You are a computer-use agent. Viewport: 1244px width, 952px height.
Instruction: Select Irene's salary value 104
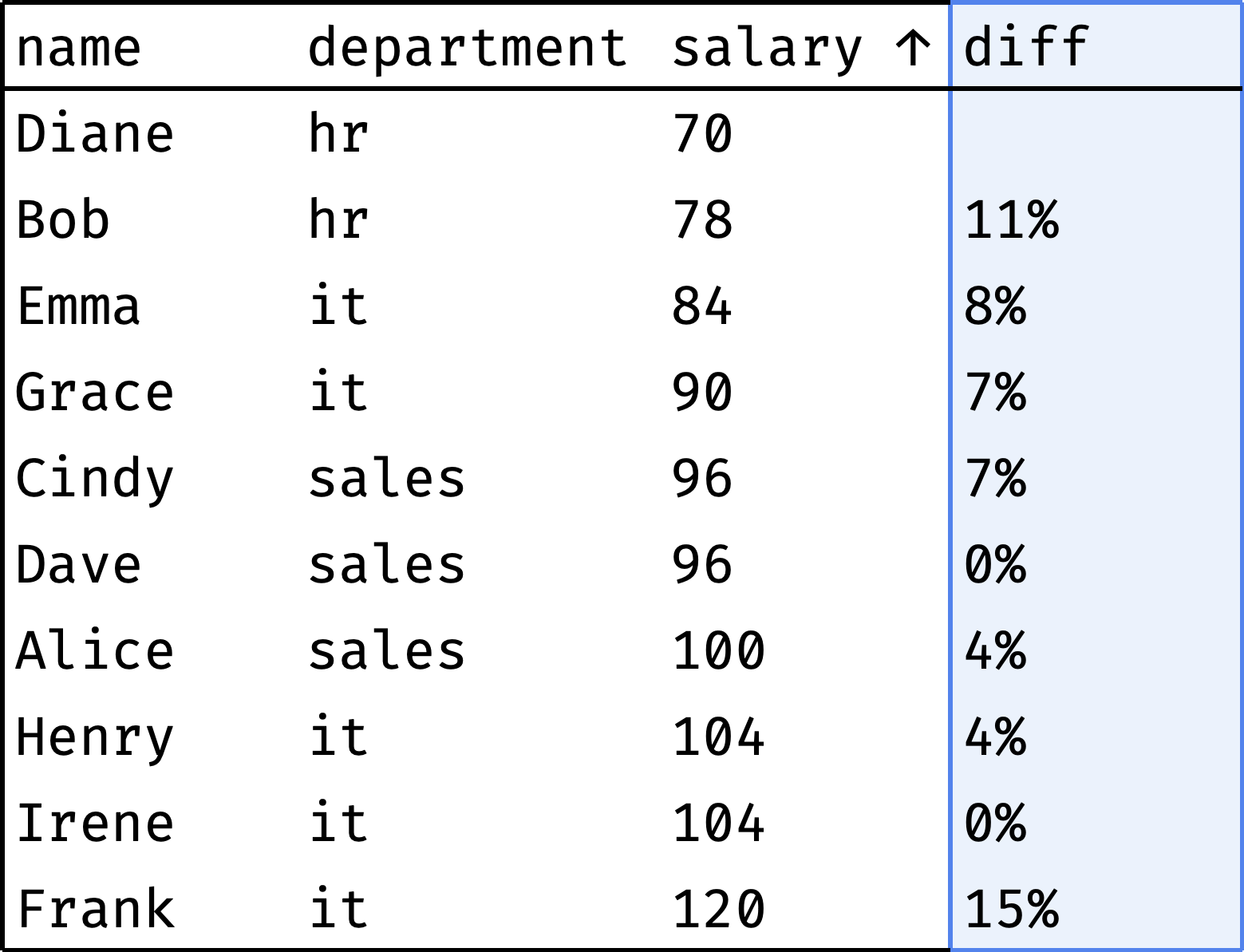click(x=719, y=823)
